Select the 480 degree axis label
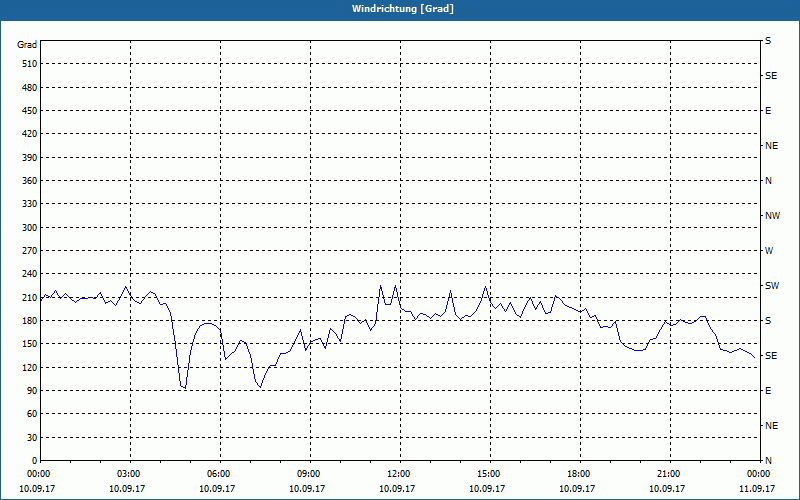 pyautogui.click(x=30, y=88)
